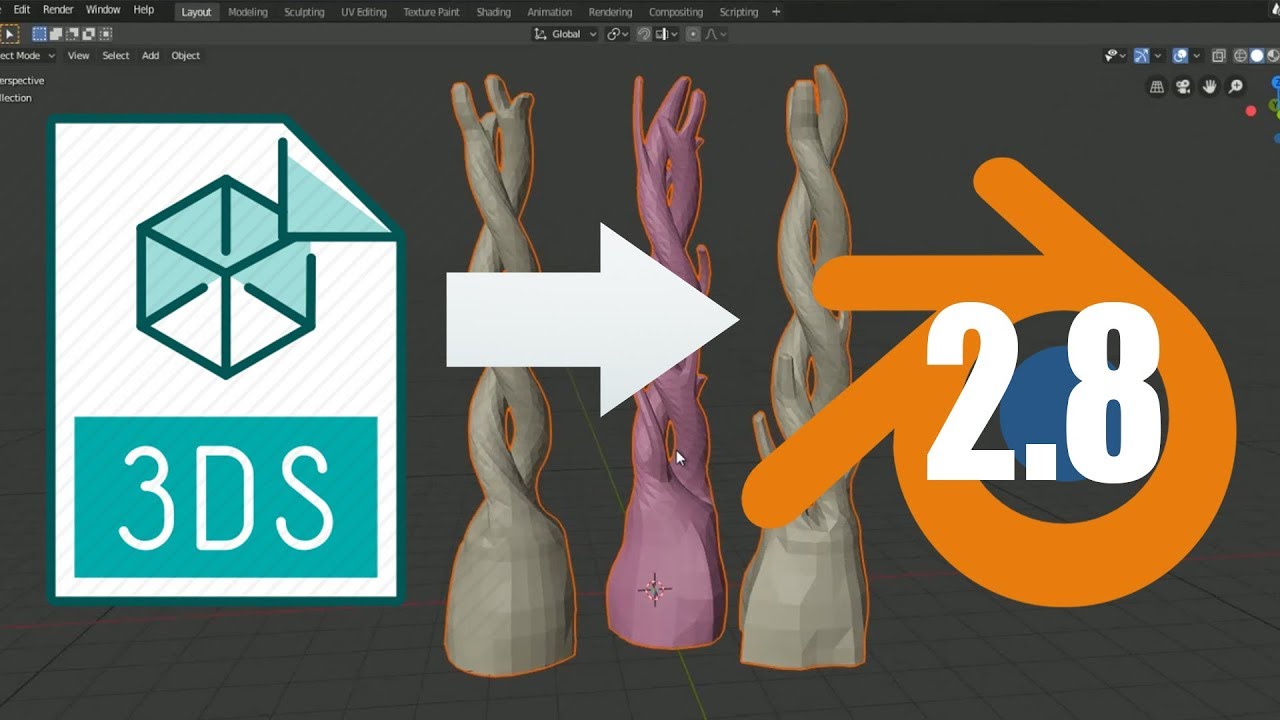The image size is (1280, 720).
Task: Open the viewport Select menu
Action: coord(116,56)
